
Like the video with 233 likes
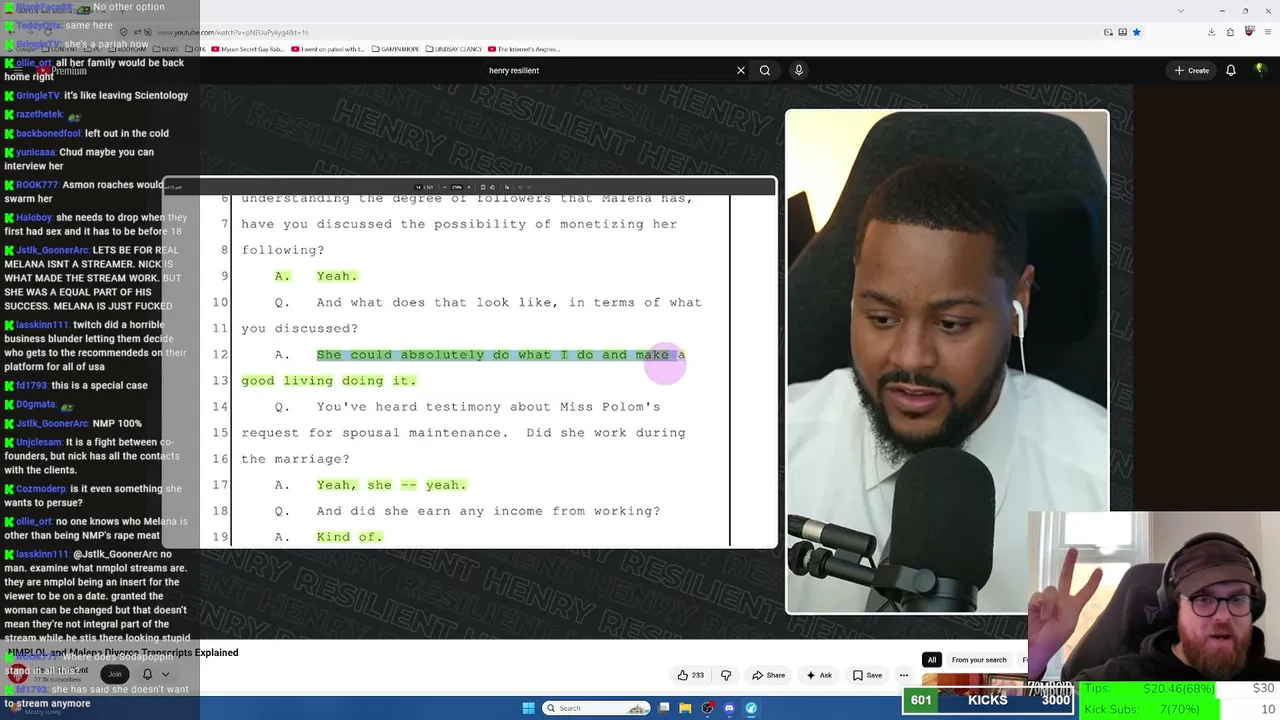coord(690,675)
